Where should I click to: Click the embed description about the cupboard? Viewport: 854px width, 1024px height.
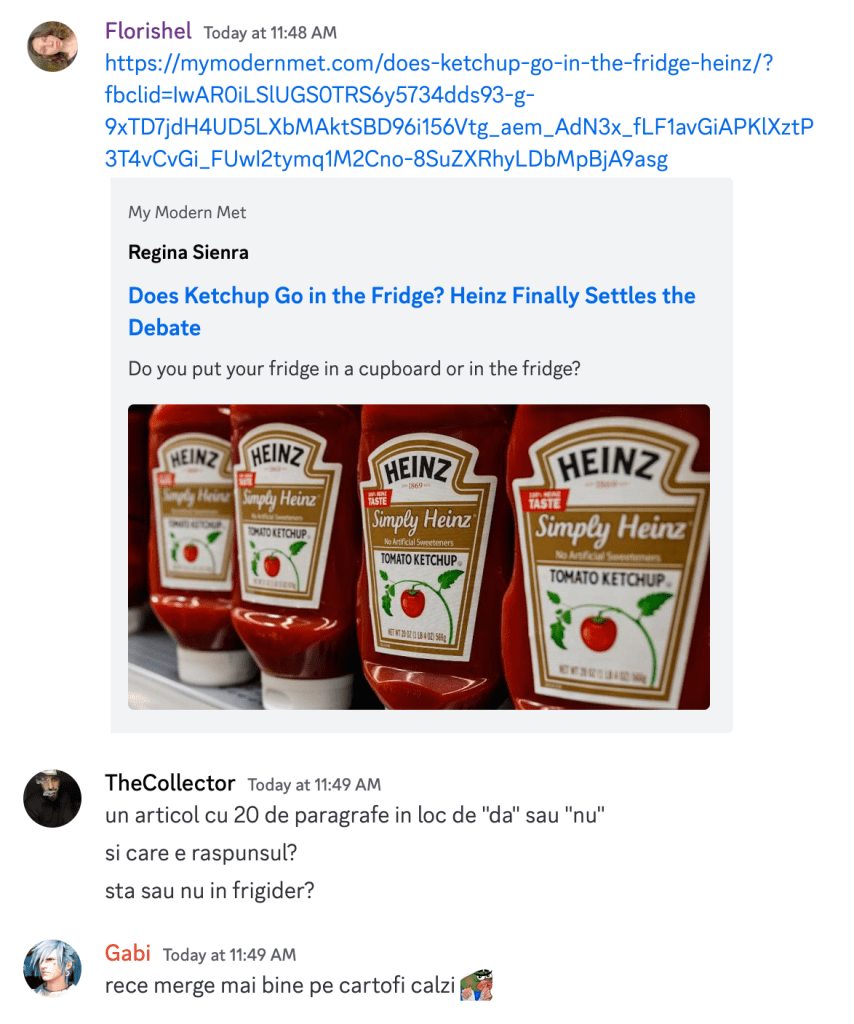click(354, 368)
